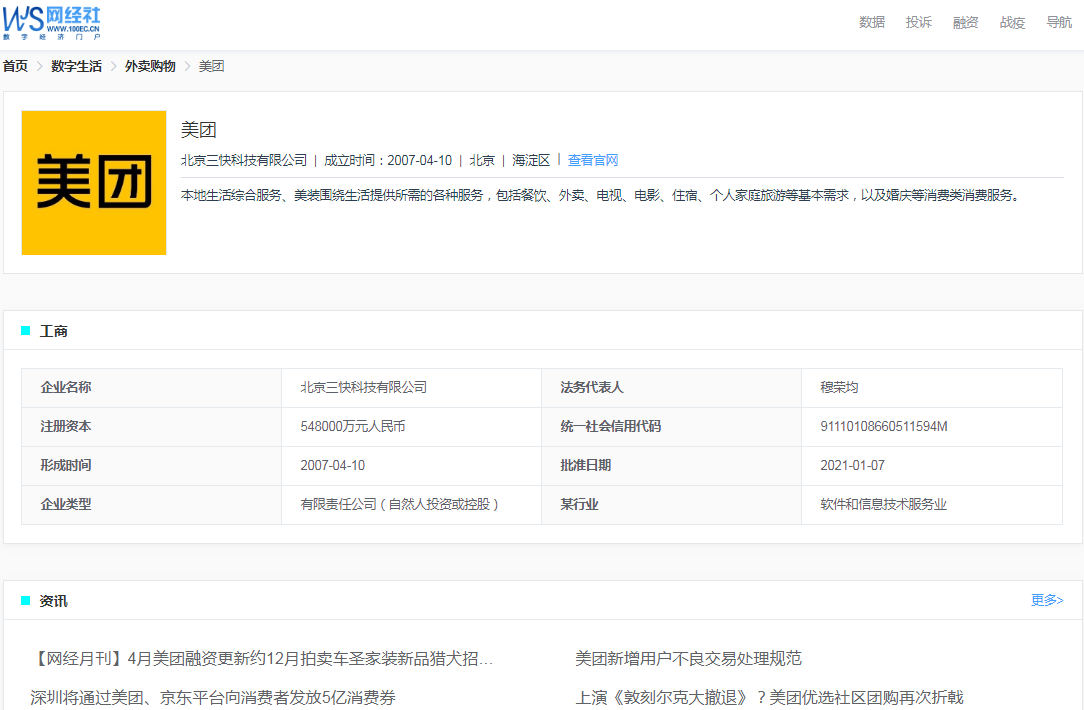Show more news via 更多> link
This screenshot has height=710, width=1084.
[1047, 600]
